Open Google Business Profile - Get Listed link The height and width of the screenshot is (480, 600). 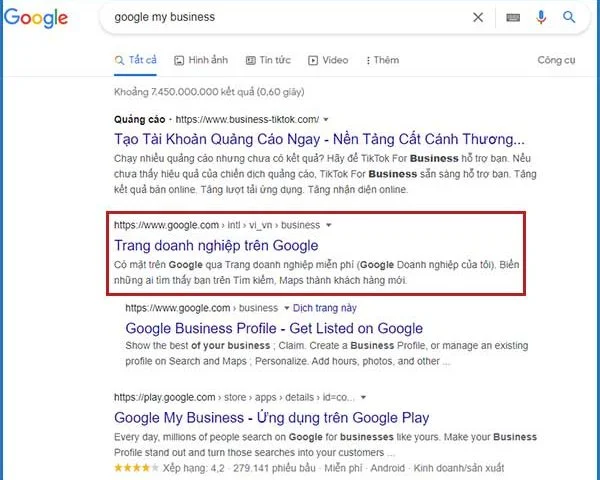[x=274, y=328]
